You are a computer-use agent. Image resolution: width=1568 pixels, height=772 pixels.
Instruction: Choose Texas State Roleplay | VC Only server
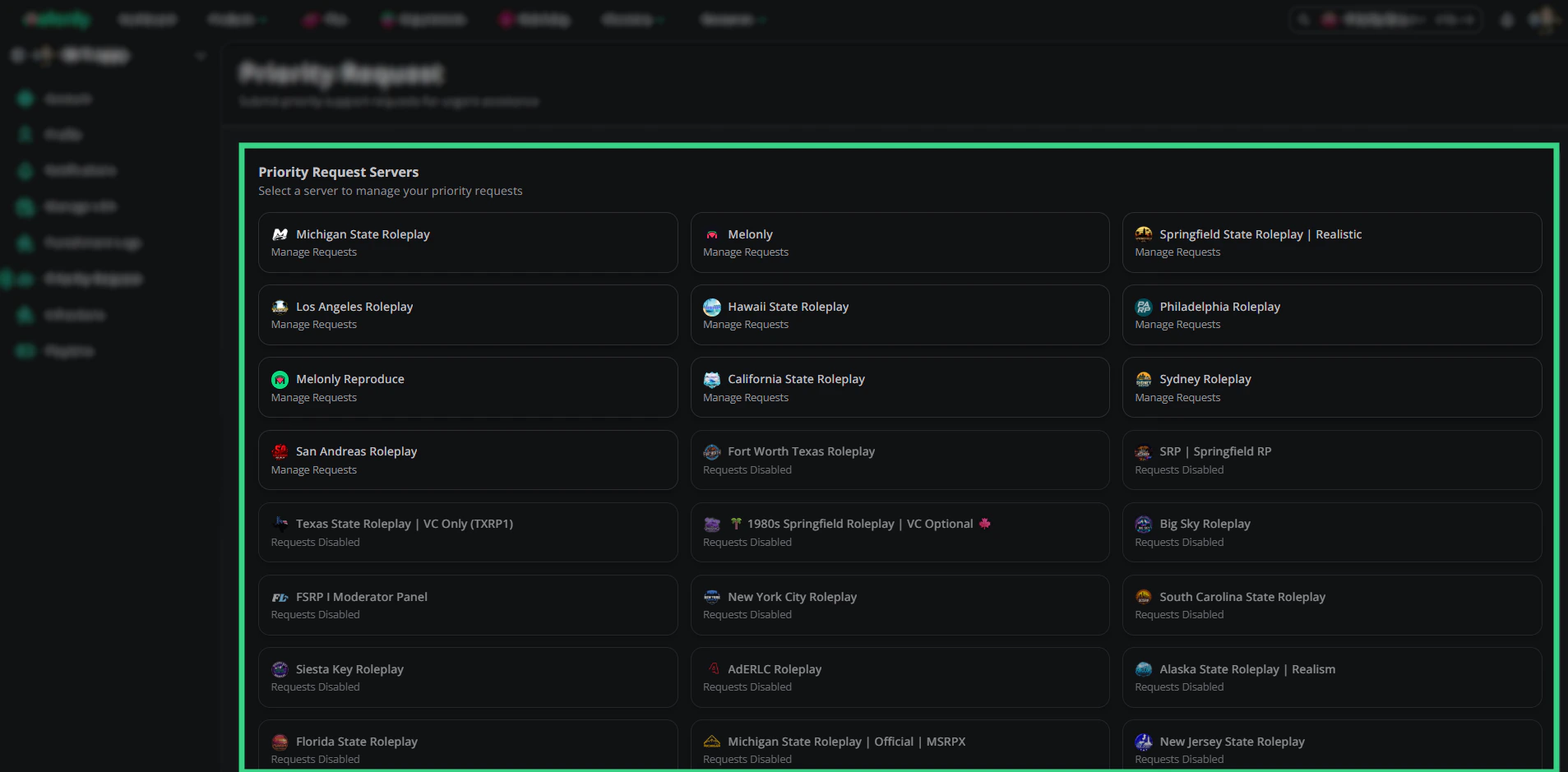(x=468, y=532)
